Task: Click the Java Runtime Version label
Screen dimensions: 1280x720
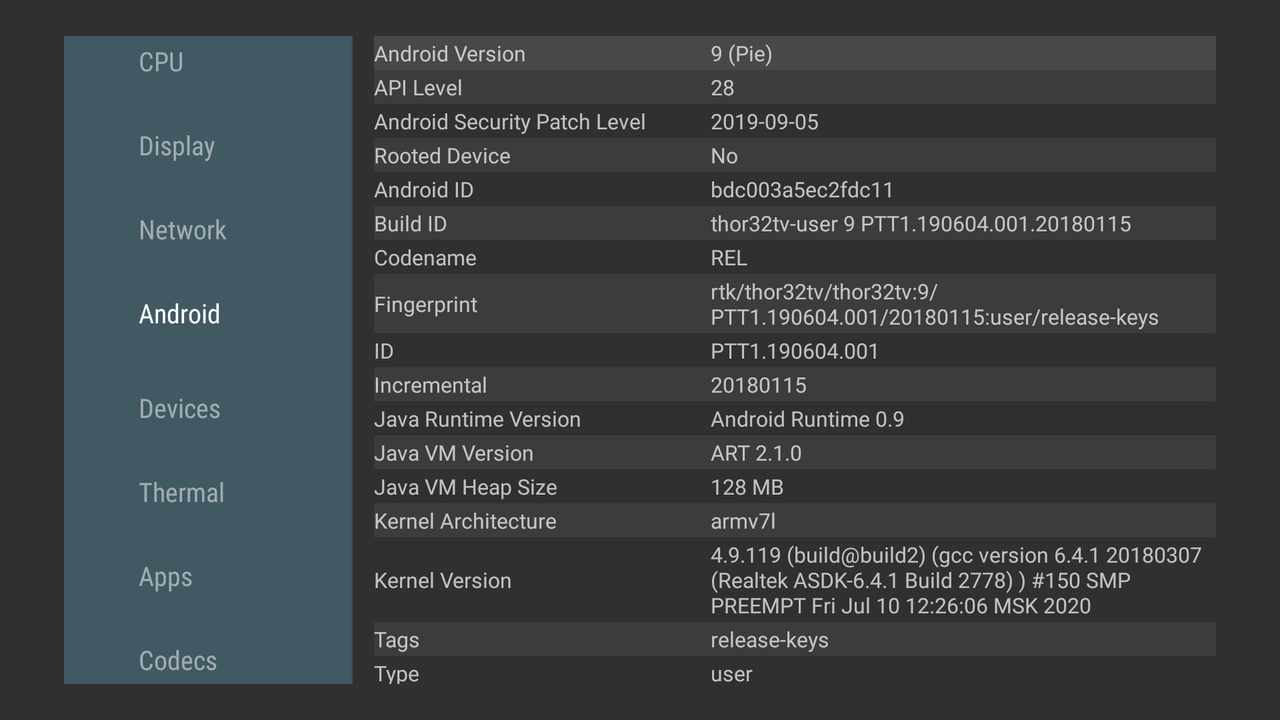Action: coord(477,419)
